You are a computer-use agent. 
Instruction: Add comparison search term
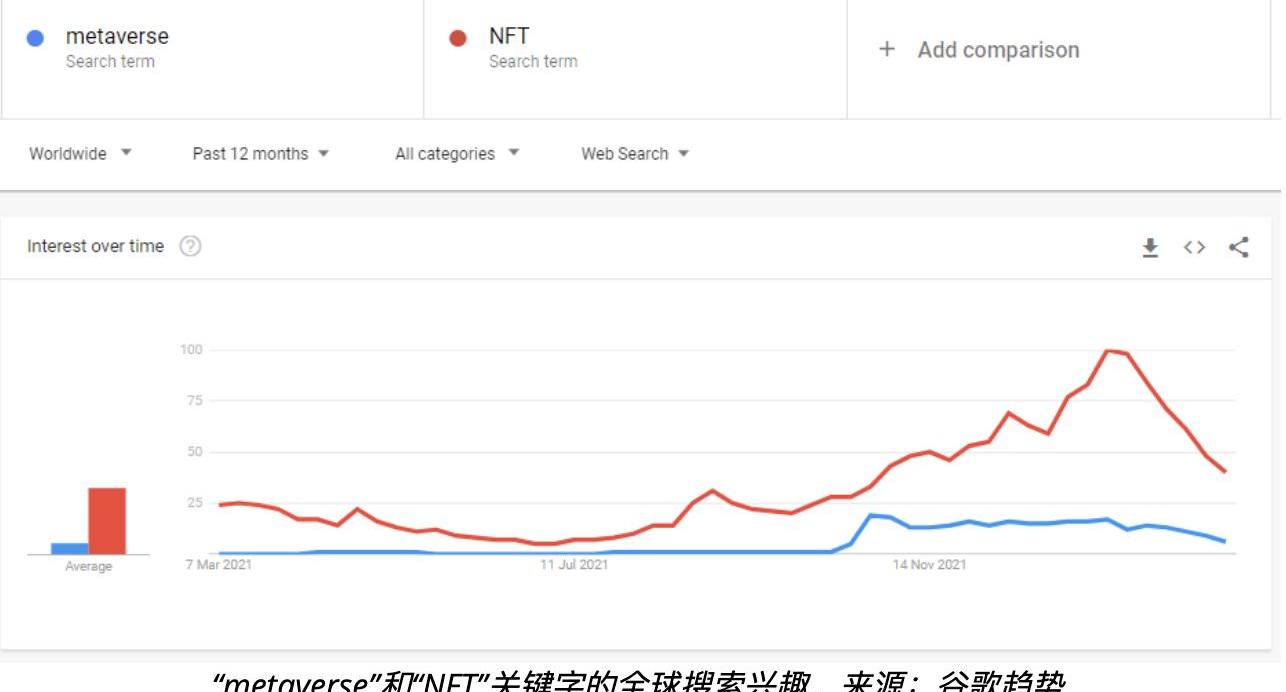click(x=998, y=50)
